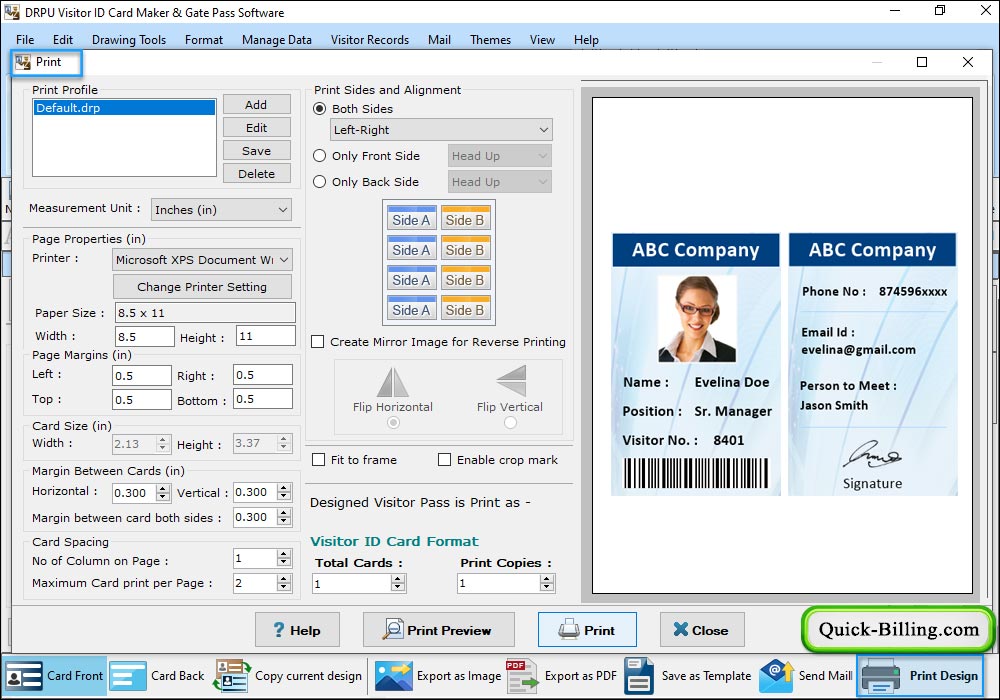Click the Print button with printer icon
This screenshot has width=1000, height=700.
[x=587, y=630]
